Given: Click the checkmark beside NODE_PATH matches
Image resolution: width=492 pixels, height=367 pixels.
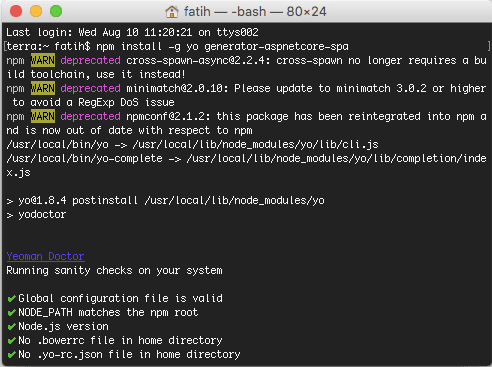Looking at the screenshot, I should tap(11, 312).
